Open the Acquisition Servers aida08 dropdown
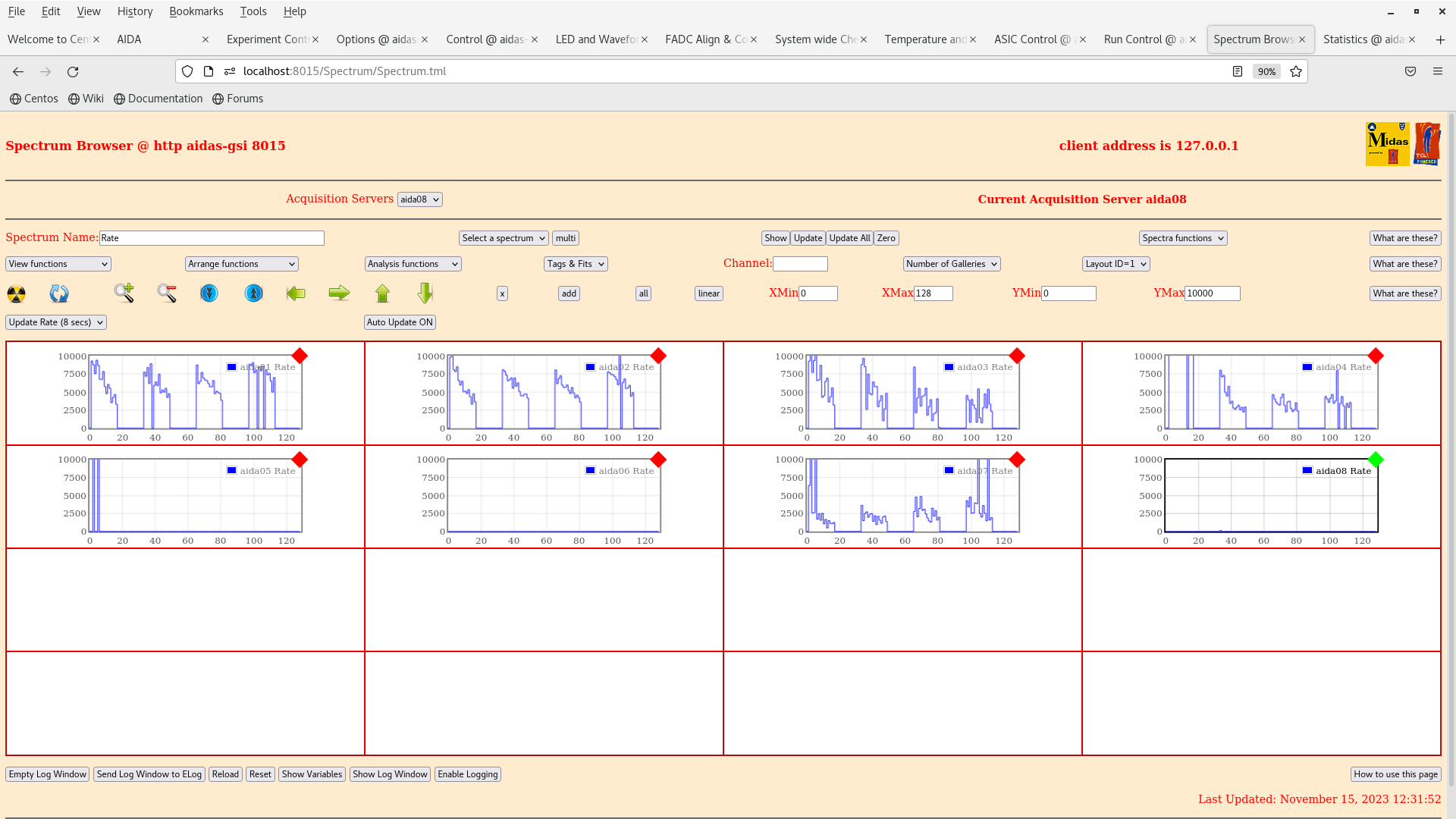This screenshot has width=1456, height=819. click(419, 199)
